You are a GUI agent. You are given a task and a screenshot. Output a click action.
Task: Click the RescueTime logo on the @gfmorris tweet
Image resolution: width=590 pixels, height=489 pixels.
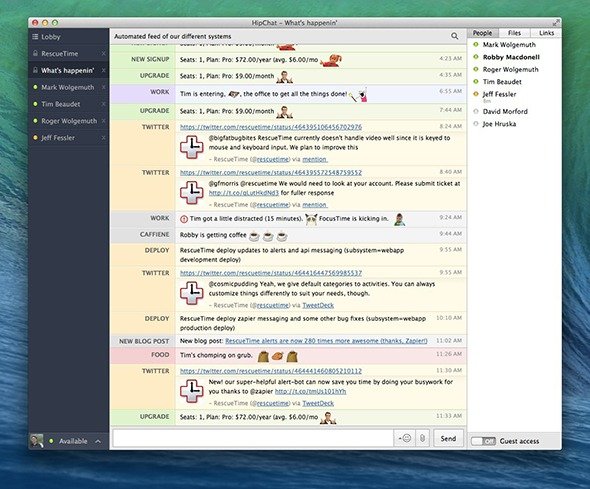point(192,192)
